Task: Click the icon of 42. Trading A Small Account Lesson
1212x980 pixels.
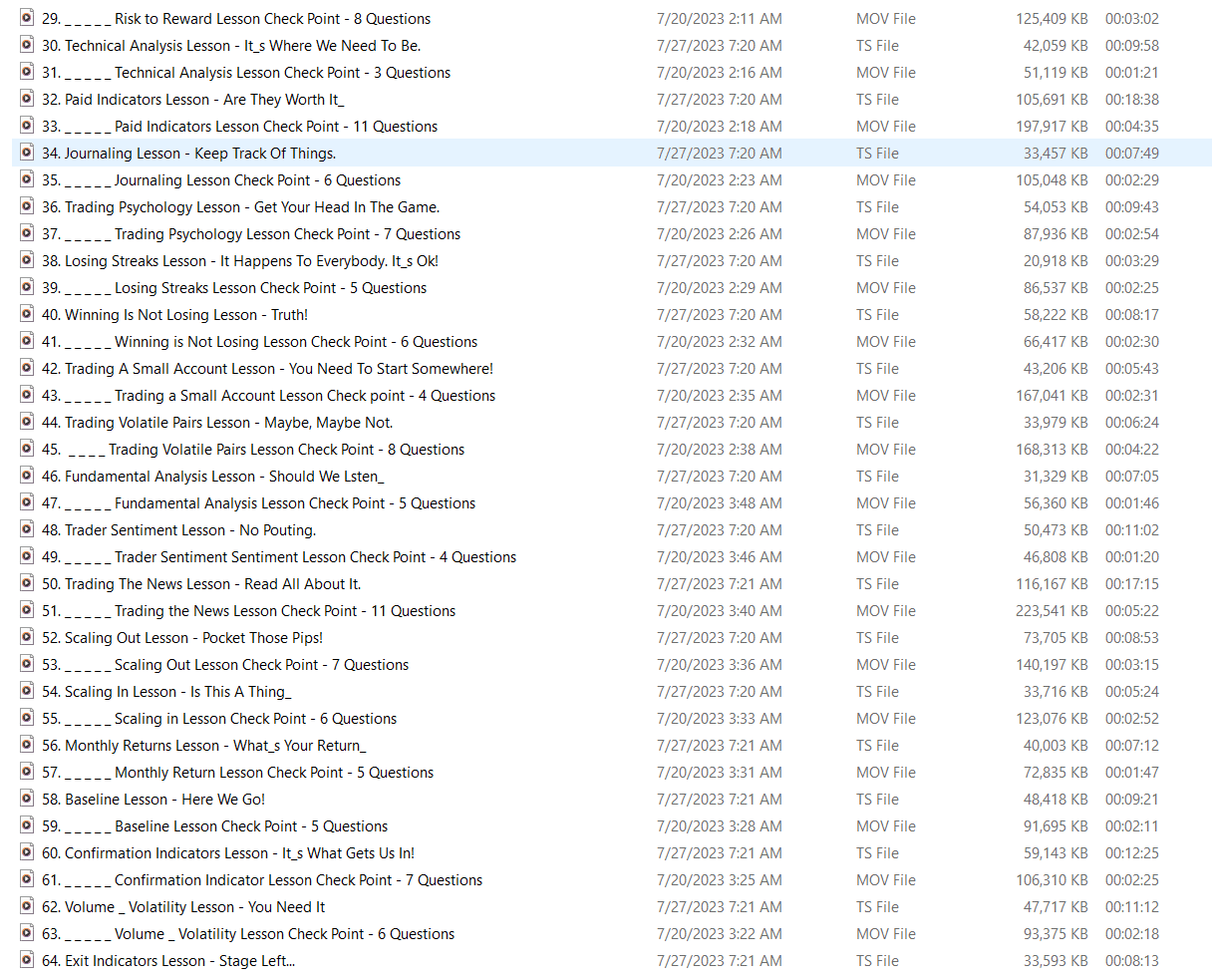Action: point(27,368)
